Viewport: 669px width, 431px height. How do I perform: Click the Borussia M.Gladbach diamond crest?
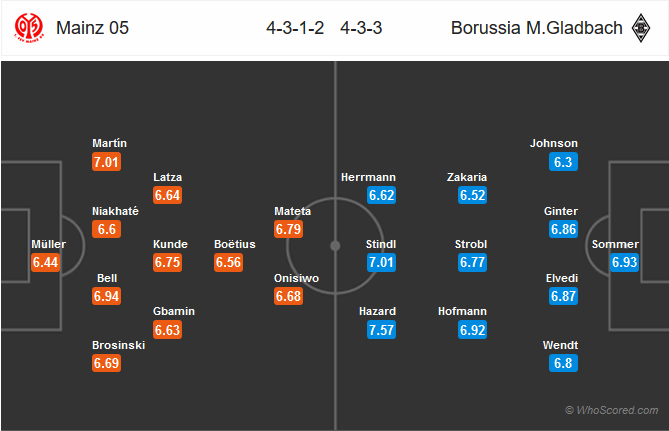pyautogui.click(x=640, y=28)
